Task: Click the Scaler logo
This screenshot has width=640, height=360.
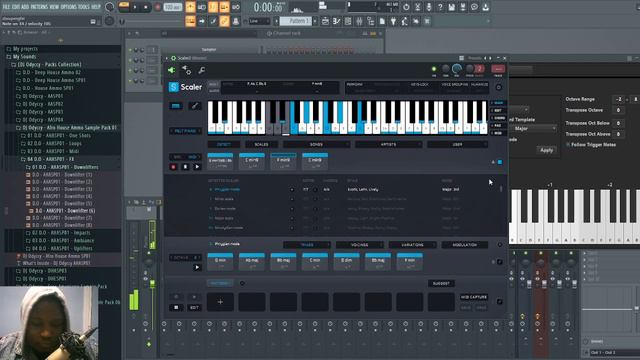Action: coord(185,87)
